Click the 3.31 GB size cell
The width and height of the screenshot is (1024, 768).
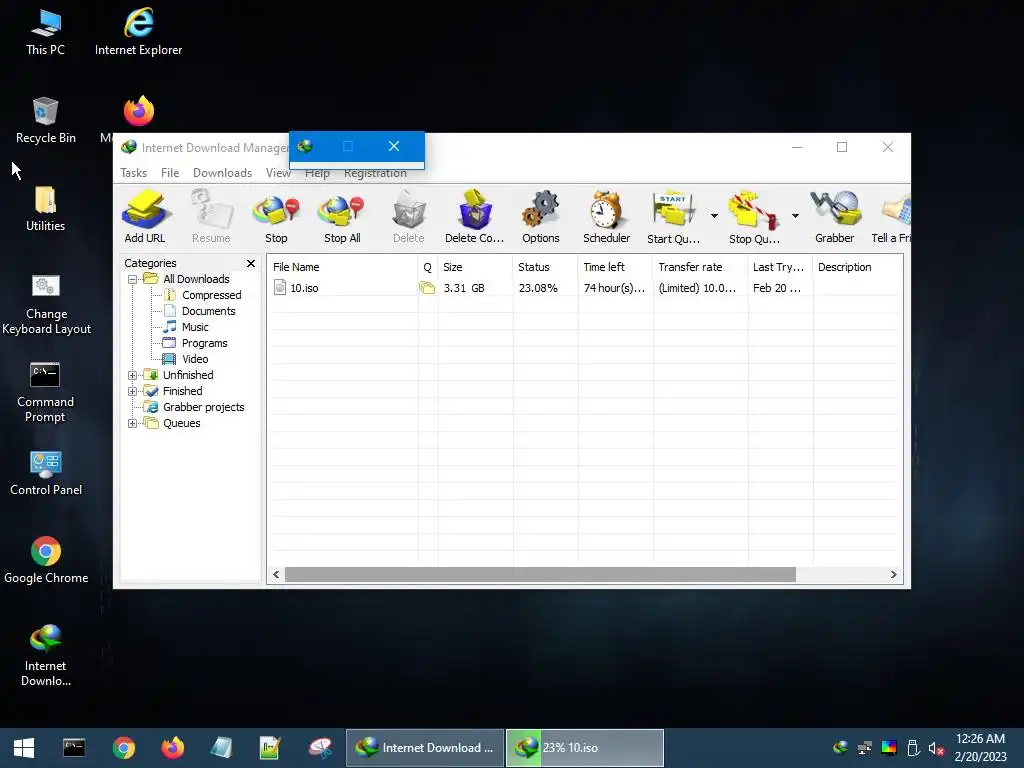464,288
